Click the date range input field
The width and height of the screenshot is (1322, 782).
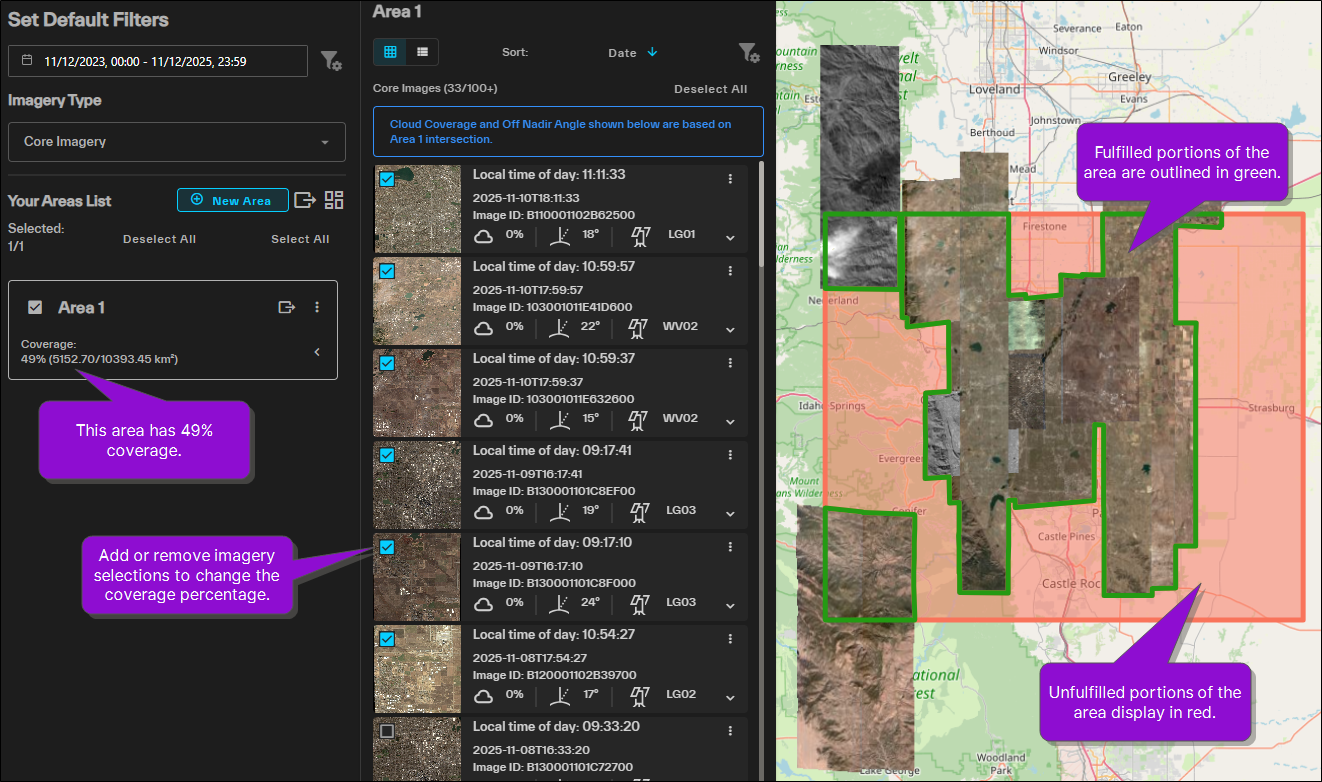pos(158,61)
